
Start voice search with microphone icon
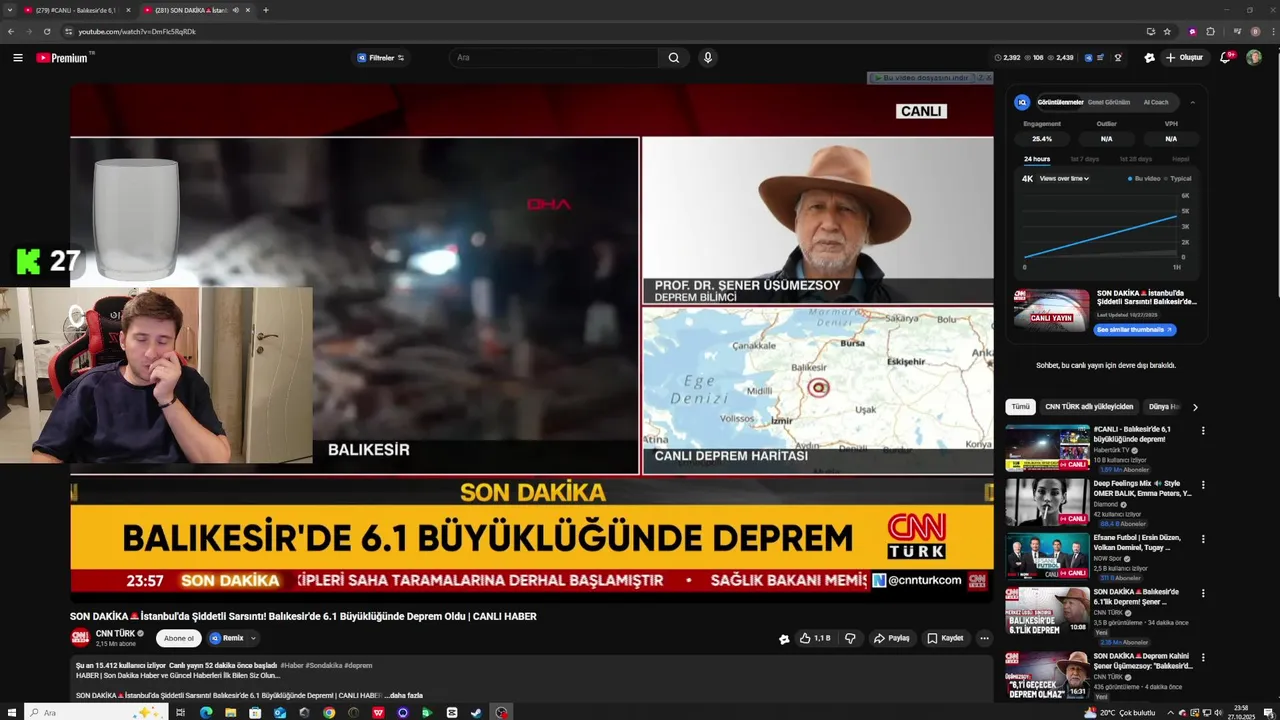point(708,58)
